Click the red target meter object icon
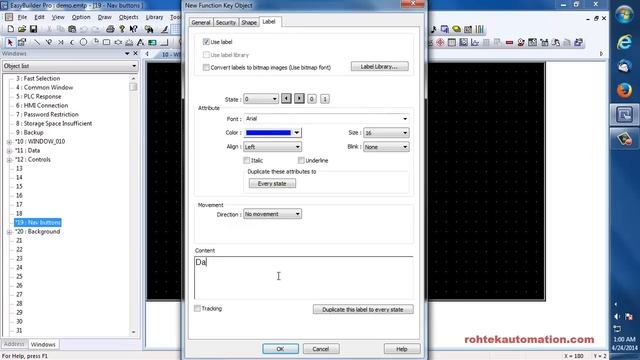Image resolution: width=640 pixels, height=360 pixels. pyautogui.click(x=440, y=42)
